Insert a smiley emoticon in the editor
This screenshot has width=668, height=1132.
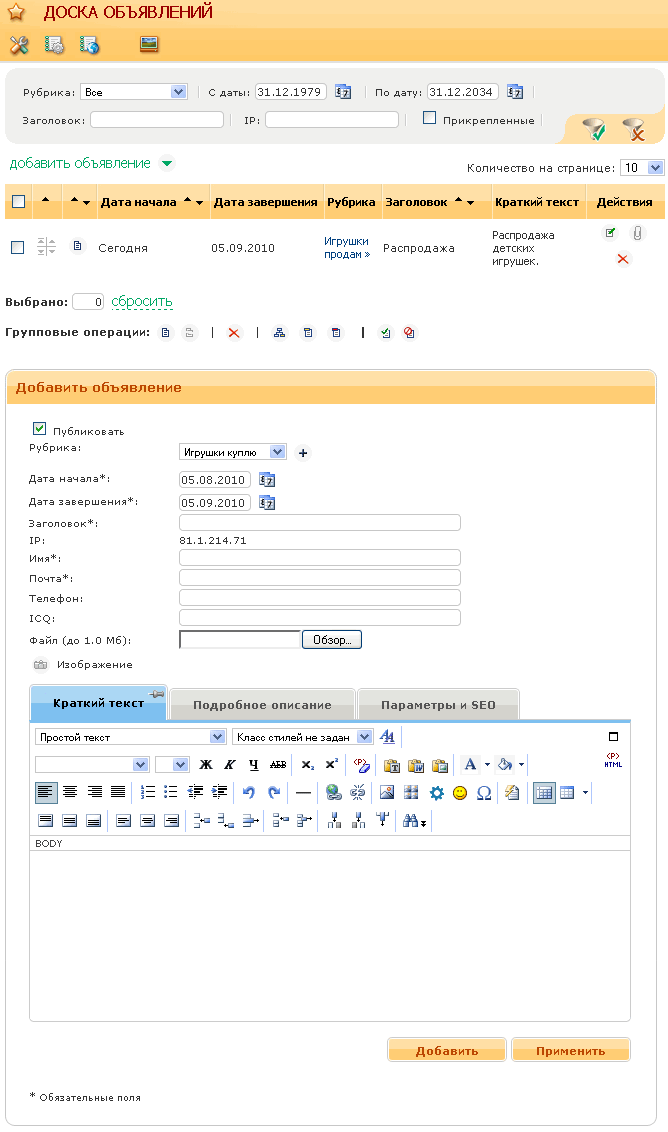point(460,793)
